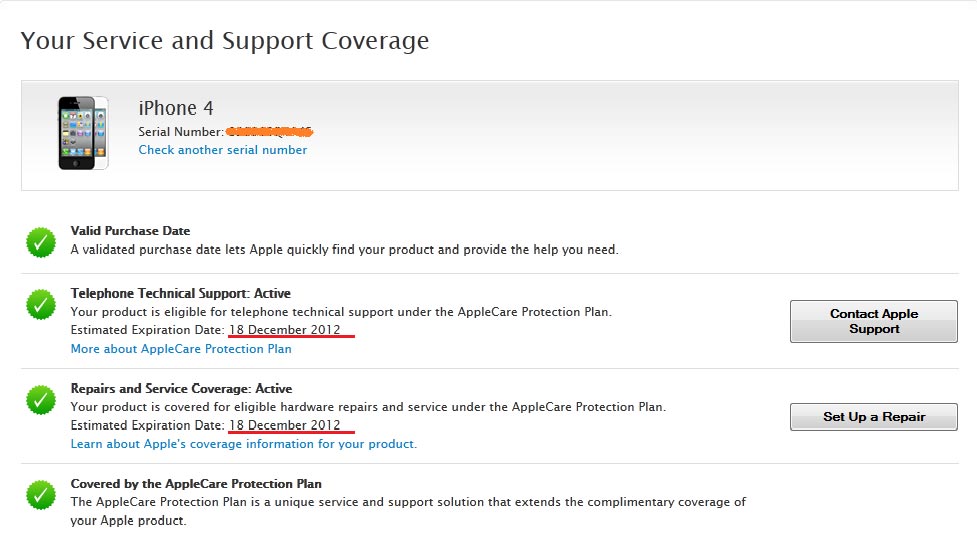Click the Serial Number label
This screenshot has width=977, height=540.
181,132
